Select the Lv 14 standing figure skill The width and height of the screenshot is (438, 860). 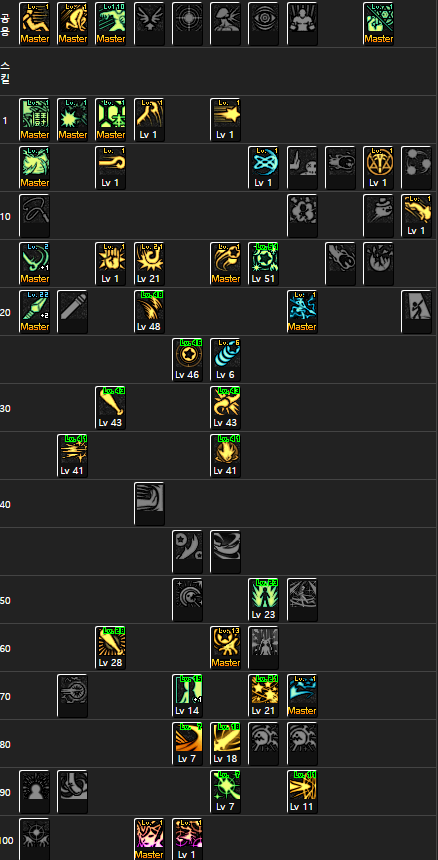point(187,695)
